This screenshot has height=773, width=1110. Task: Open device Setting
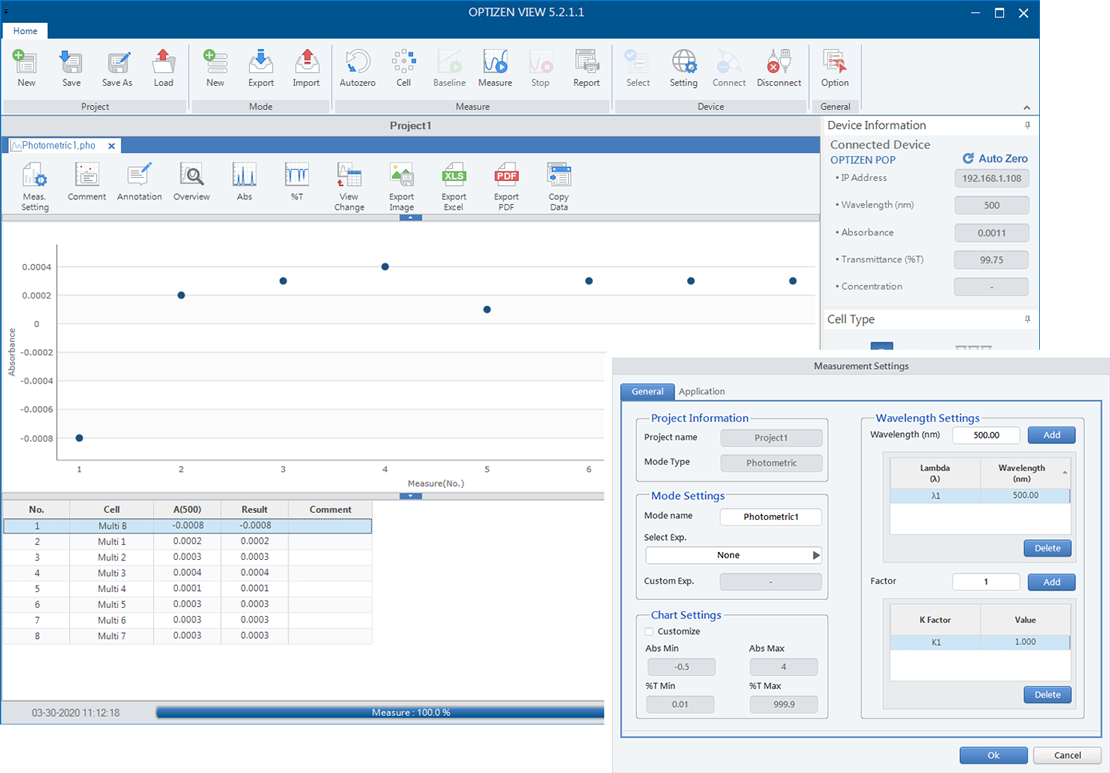tap(684, 68)
